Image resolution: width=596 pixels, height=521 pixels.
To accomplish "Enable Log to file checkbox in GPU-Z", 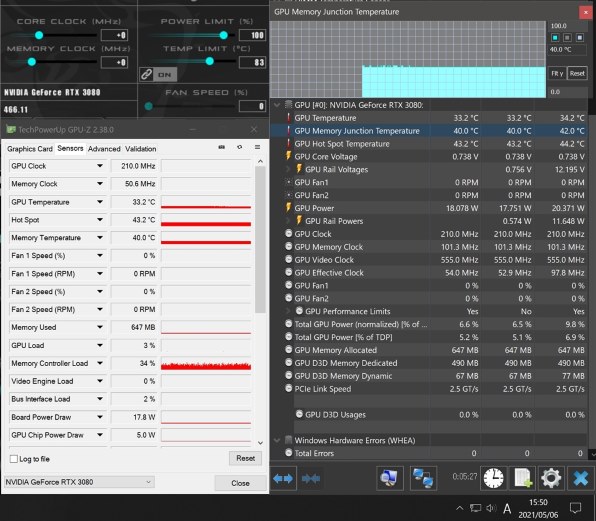I will click(x=14, y=459).
